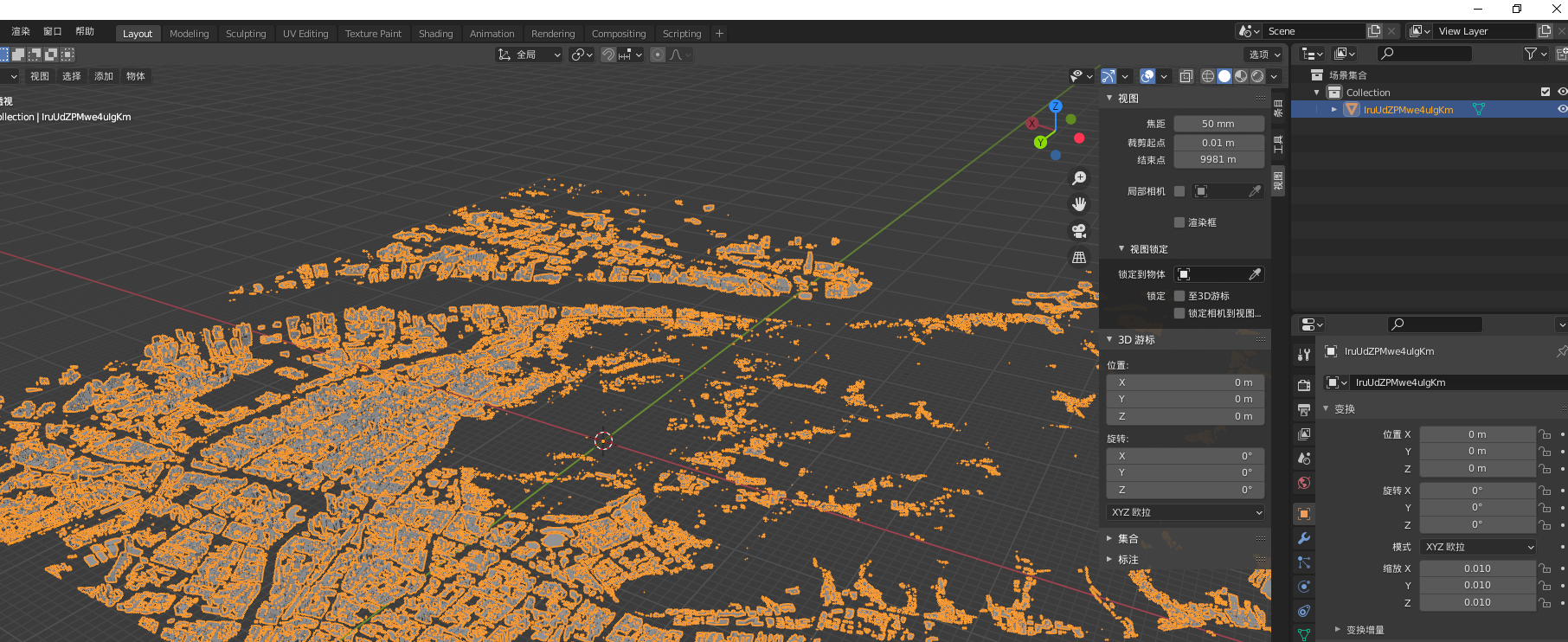
Task: Collapse the 视图锁定 subpanel
Action: (x=1121, y=249)
